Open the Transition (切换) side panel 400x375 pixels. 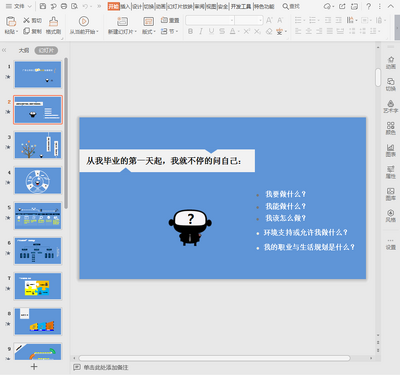[x=391, y=84]
